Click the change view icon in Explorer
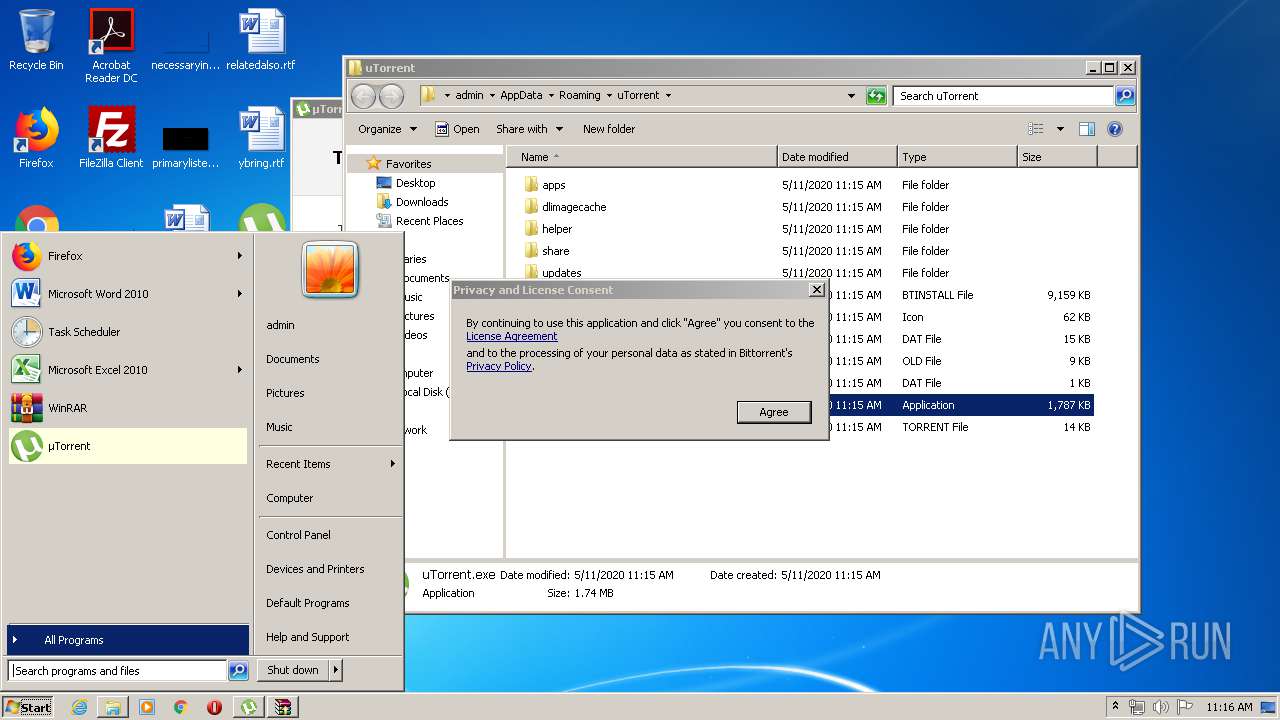This screenshot has width=1280, height=720. [1036, 129]
